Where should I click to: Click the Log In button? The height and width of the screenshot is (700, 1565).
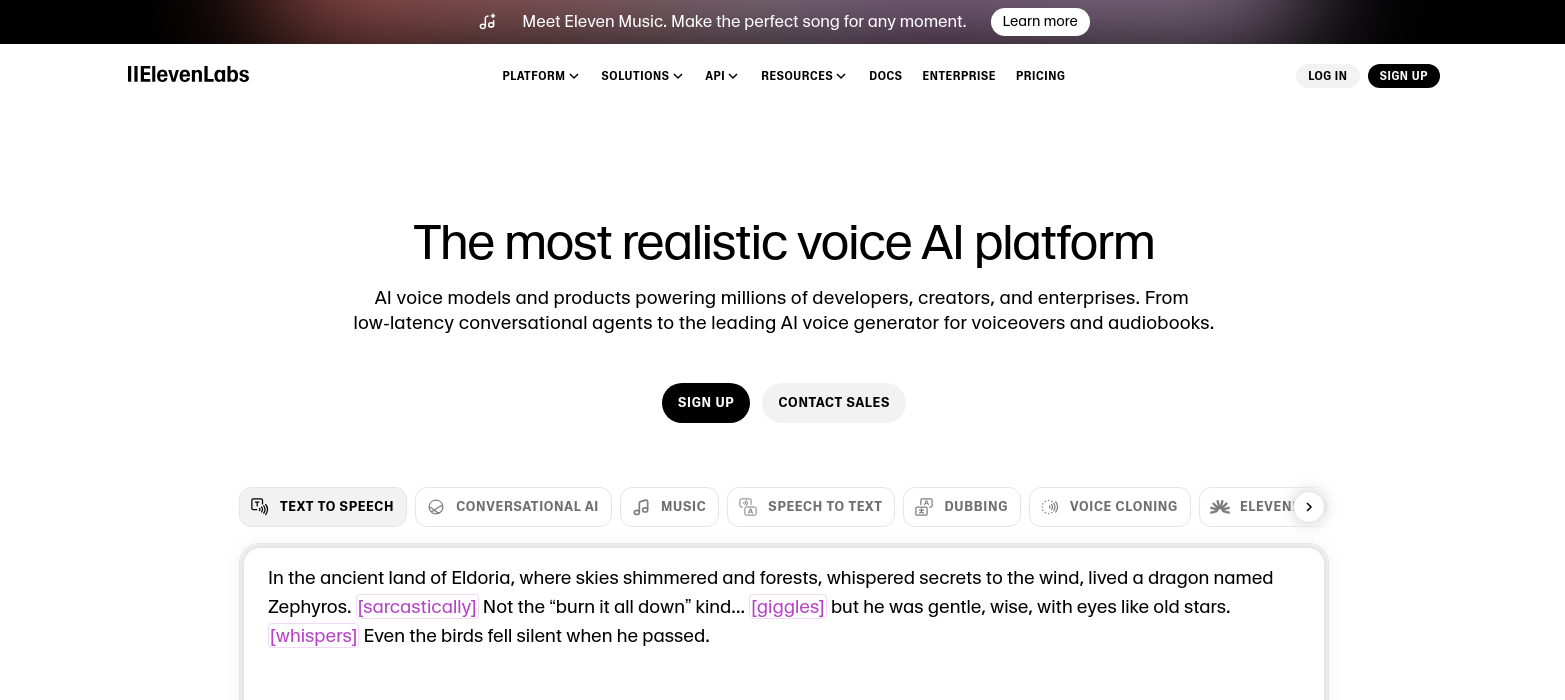pos(1327,75)
